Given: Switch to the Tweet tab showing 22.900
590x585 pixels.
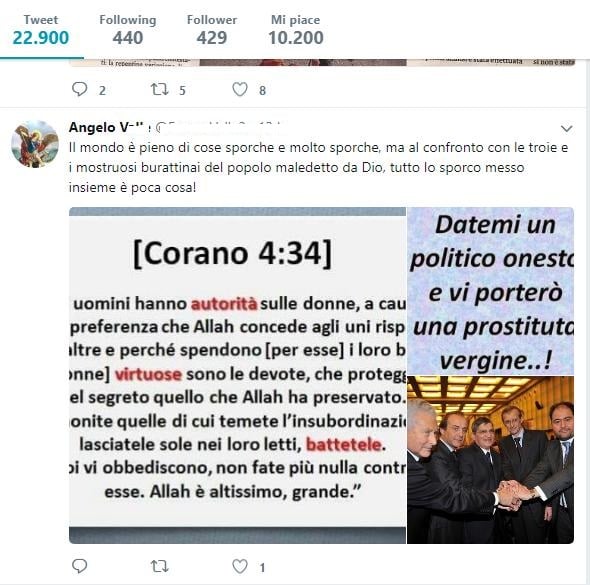Looking at the screenshot, I should [41, 30].
